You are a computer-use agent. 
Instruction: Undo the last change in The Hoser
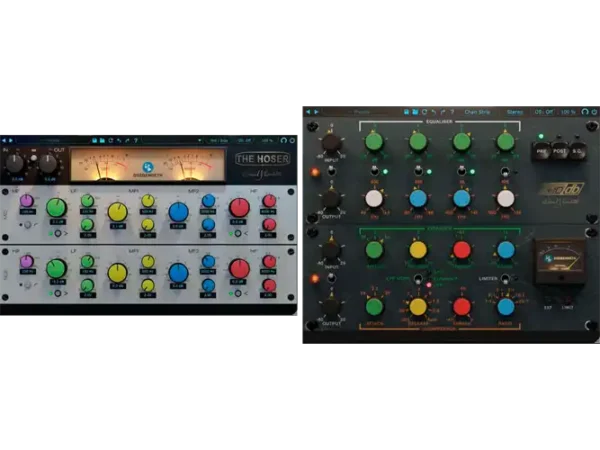[x=119, y=140]
